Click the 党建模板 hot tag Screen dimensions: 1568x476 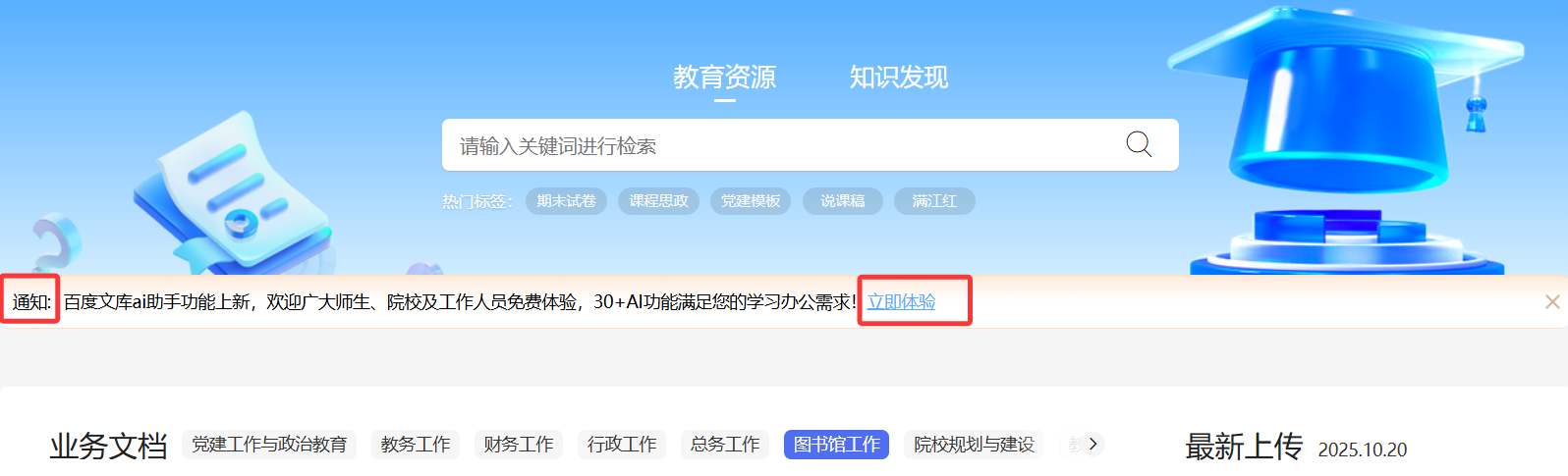(750, 201)
